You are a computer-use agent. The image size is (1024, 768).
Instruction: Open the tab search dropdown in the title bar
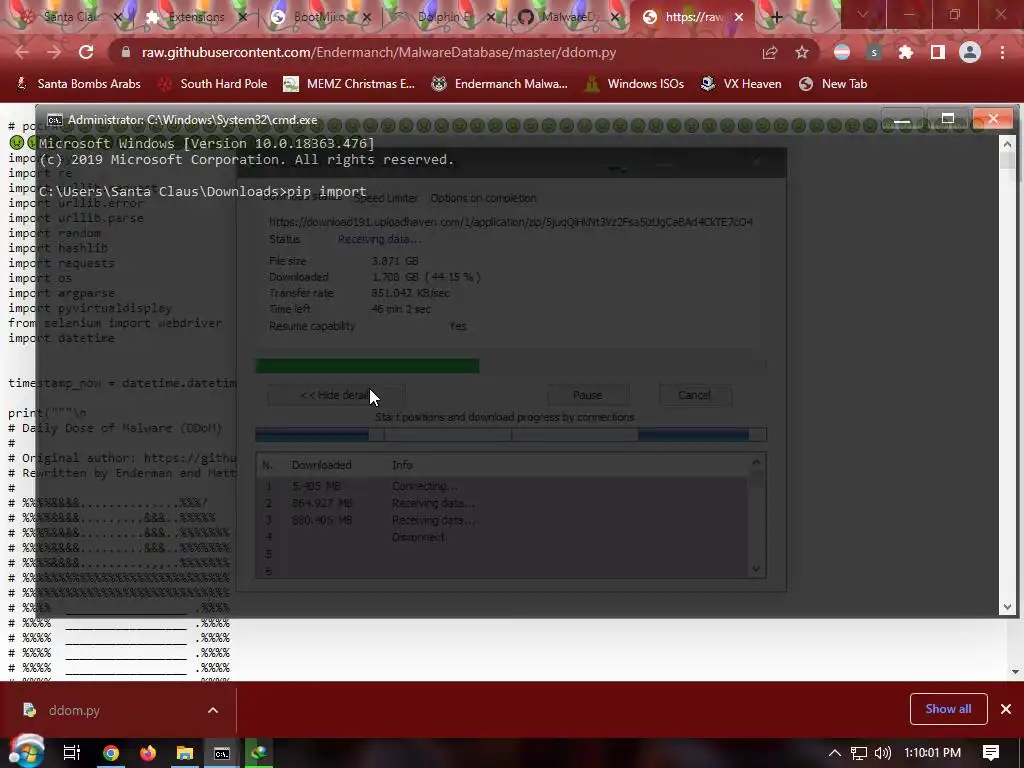[863, 14]
